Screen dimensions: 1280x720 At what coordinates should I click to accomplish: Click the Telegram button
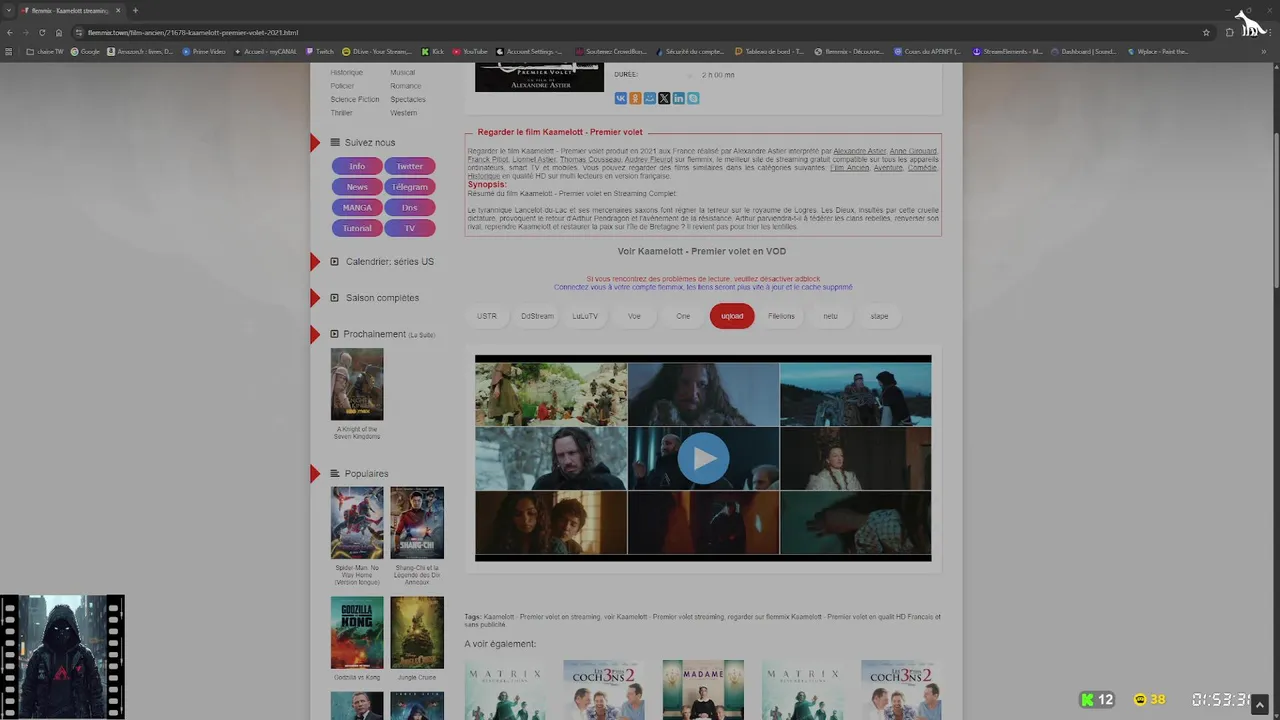point(410,187)
